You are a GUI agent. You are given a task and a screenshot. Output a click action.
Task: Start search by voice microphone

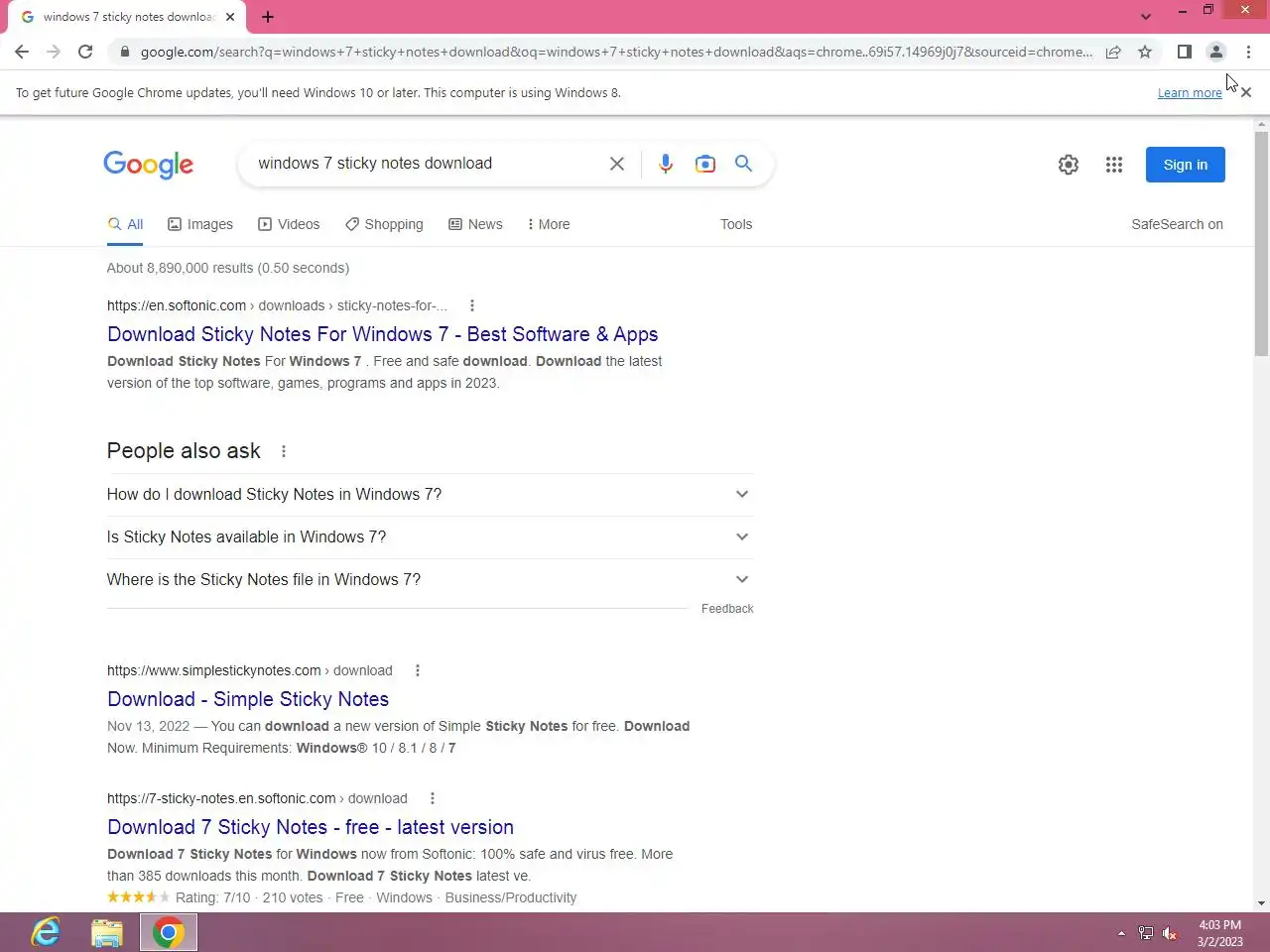[x=666, y=164]
